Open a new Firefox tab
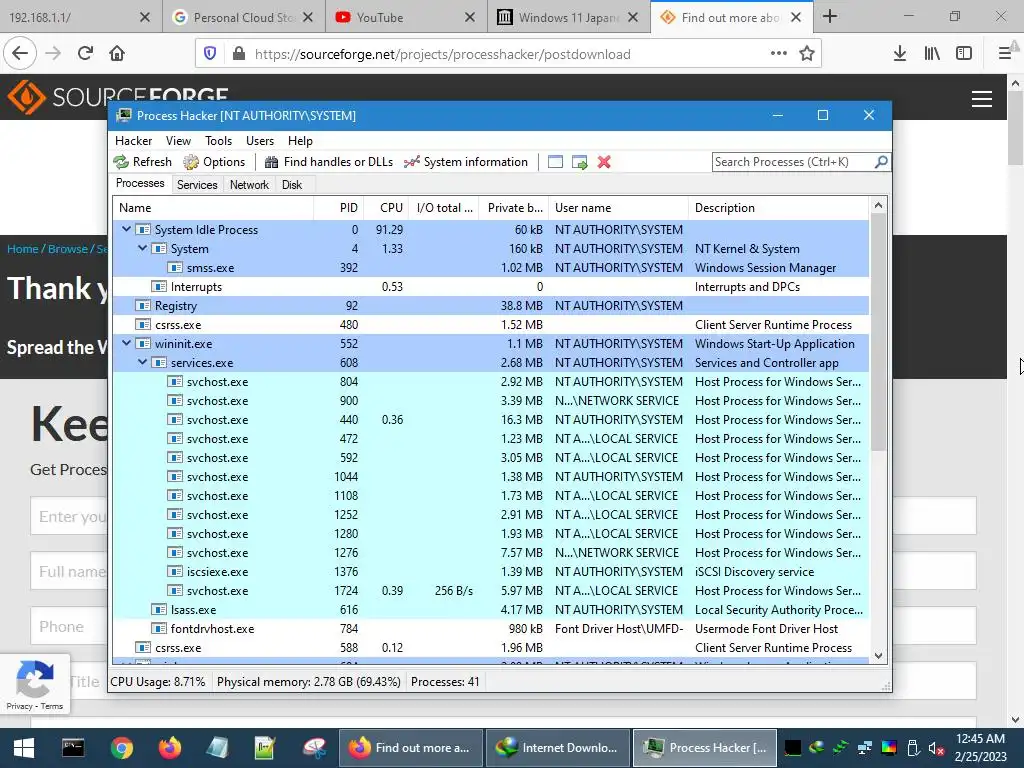The height and width of the screenshot is (768, 1024). [x=829, y=16]
